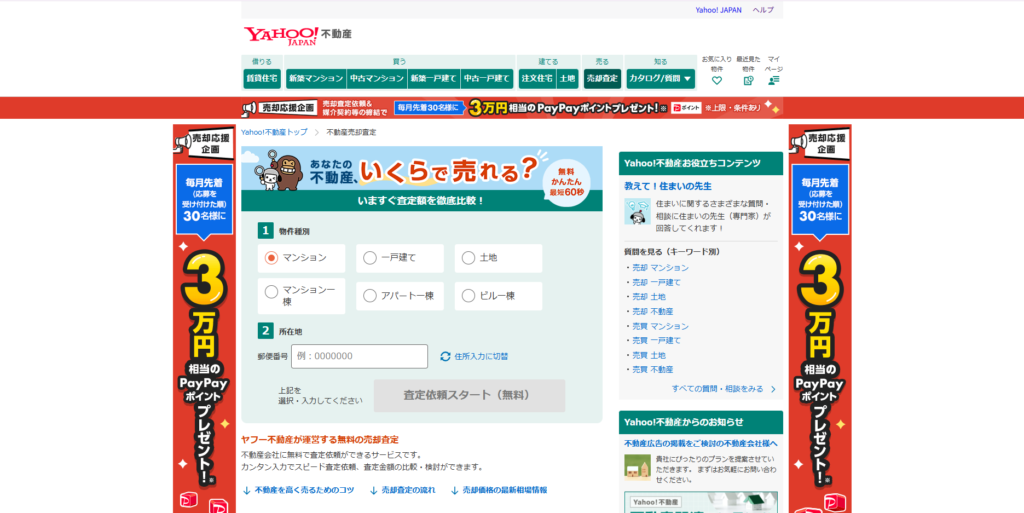Open the 売却査定 navigation tab

(x=602, y=78)
